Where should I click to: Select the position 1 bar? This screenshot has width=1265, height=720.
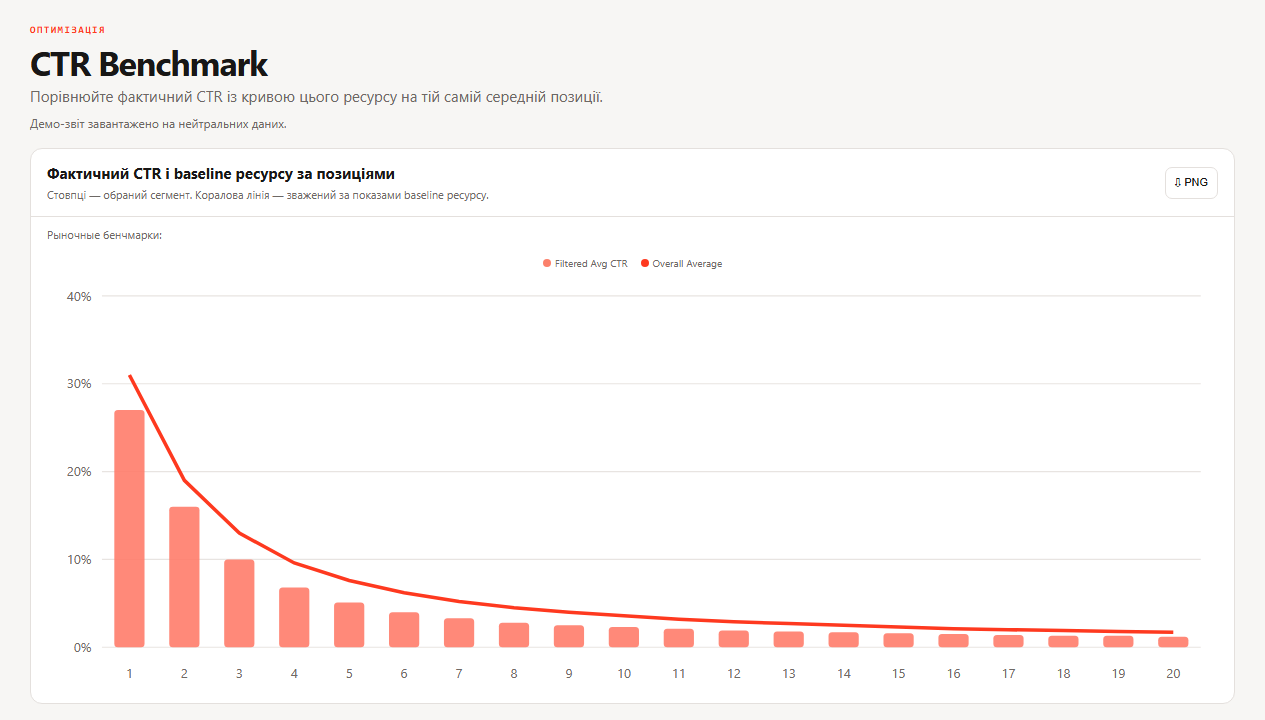[x=129, y=528]
